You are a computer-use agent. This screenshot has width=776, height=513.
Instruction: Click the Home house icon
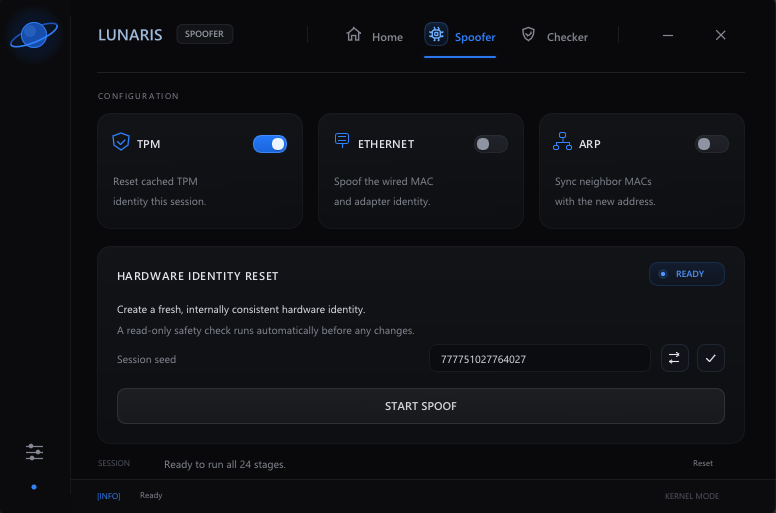pos(353,34)
